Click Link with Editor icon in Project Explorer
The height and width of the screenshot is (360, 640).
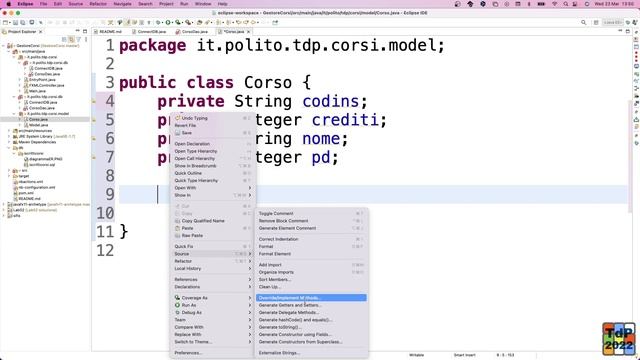pos(71,40)
